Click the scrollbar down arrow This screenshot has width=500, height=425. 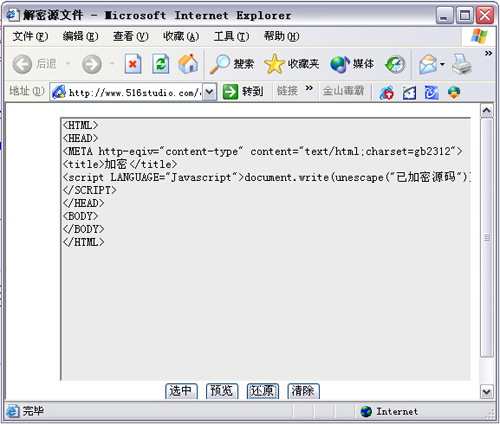[x=487, y=392]
